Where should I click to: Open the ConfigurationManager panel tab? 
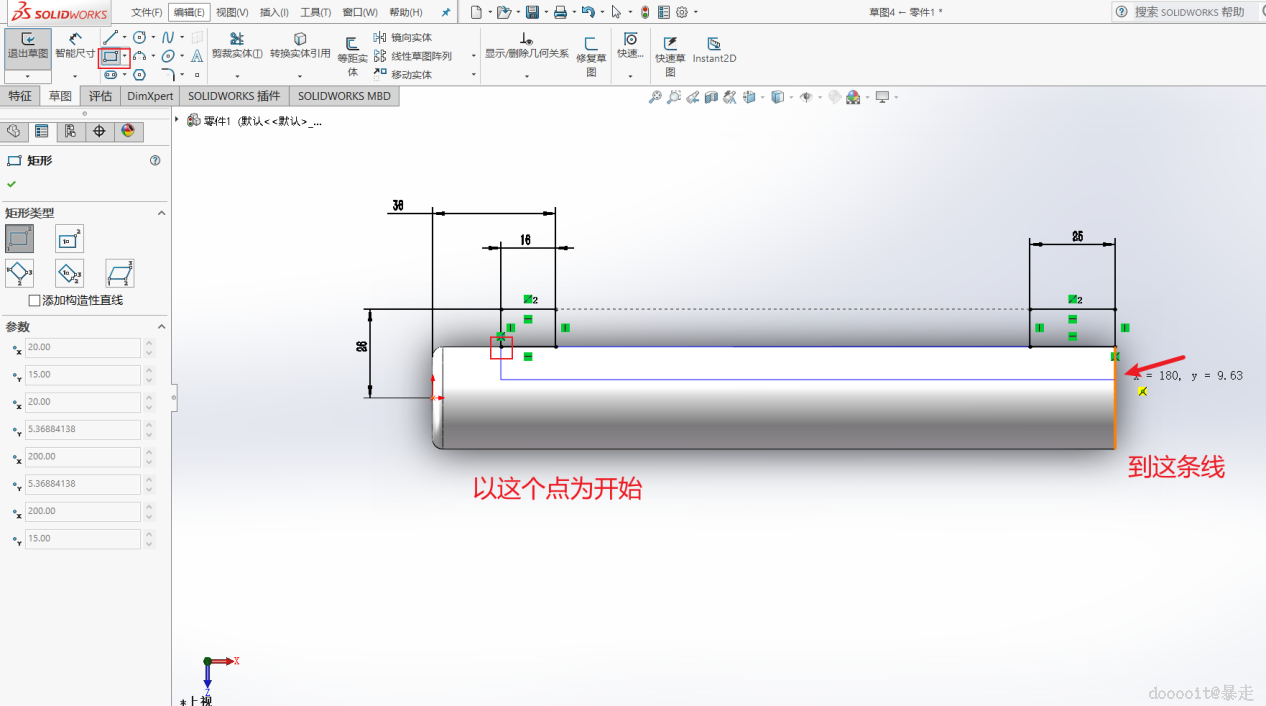pos(70,131)
